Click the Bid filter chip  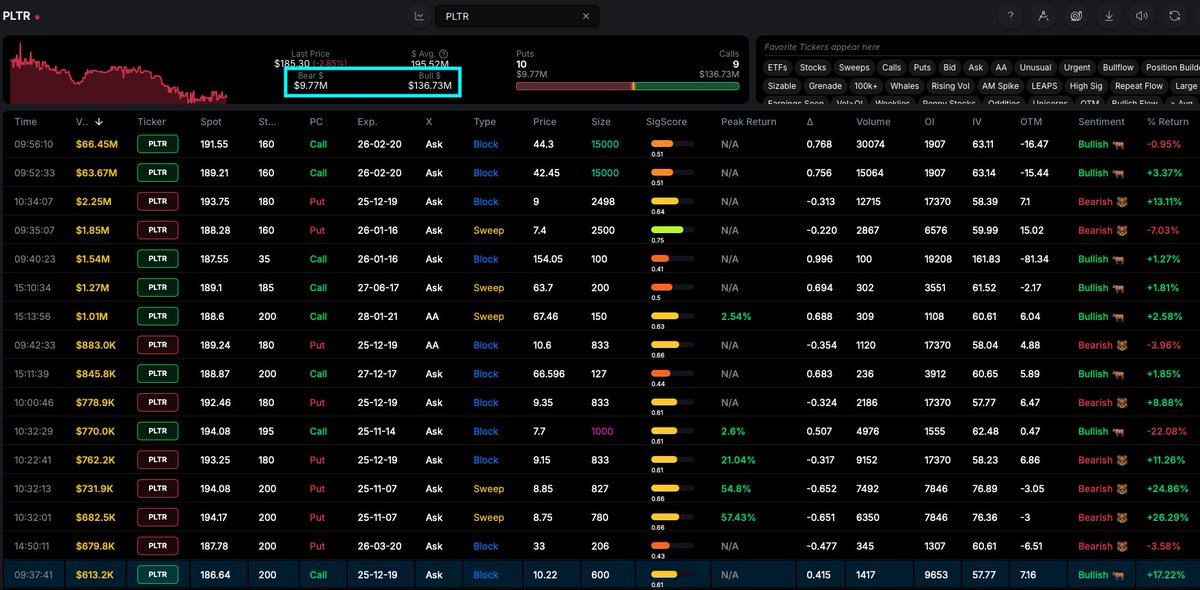click(950, 67)
